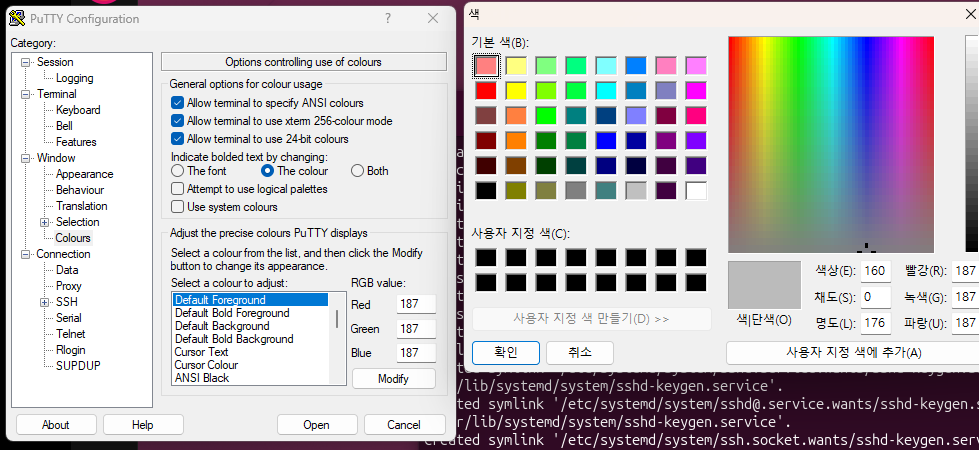This screenshot has height=450, width=979.
Task: Open the Serial category
Action: [x=69, y=318]
